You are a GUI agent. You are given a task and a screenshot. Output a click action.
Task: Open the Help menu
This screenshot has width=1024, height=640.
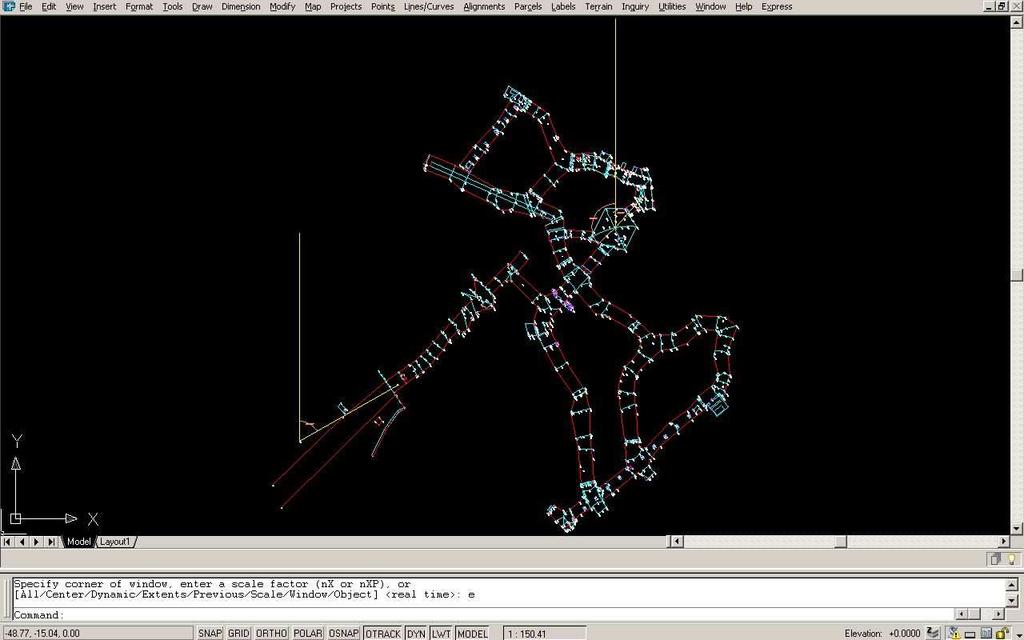(744, 7)
